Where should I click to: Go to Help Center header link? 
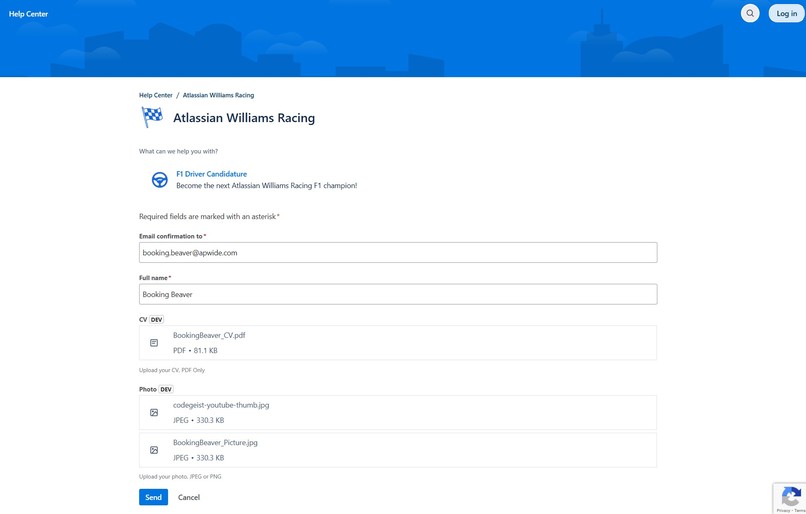tap(28, 14)
